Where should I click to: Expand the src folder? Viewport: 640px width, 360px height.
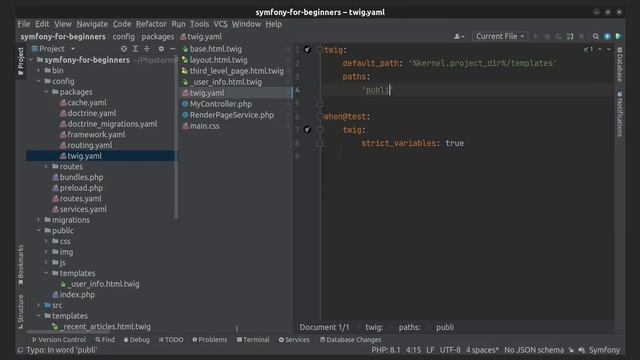(39, 305)
